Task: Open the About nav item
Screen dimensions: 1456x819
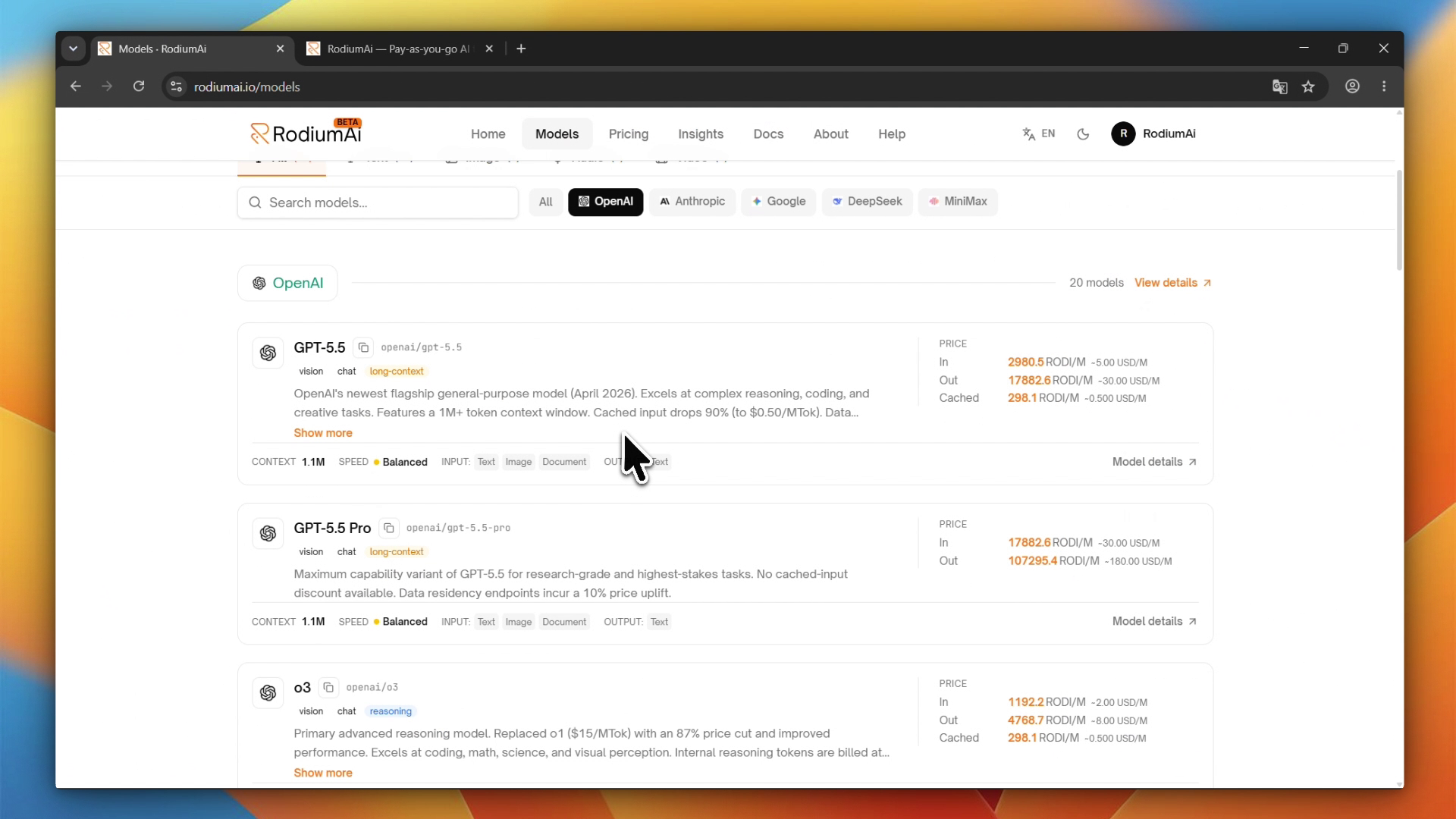Action: (831, 134)
